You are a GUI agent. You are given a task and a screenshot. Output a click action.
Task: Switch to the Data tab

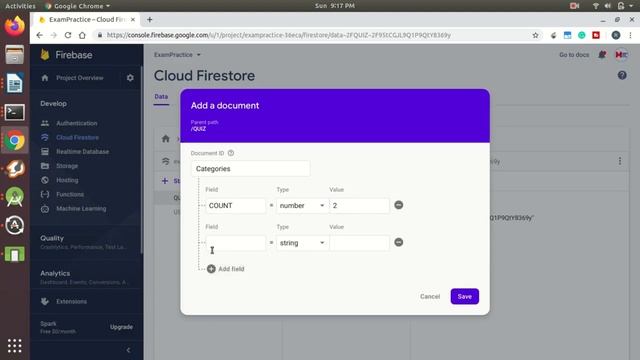pyautogui.click(x=161, y=97)
